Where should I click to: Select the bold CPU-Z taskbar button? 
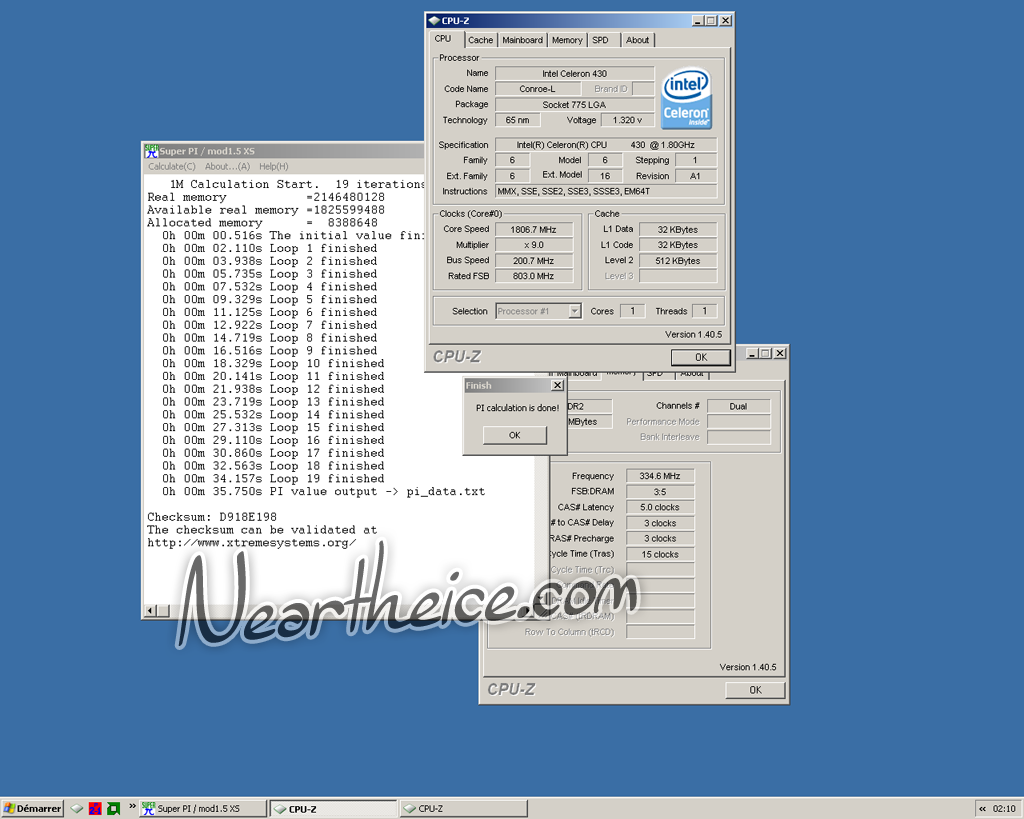(x=334, y=809)
